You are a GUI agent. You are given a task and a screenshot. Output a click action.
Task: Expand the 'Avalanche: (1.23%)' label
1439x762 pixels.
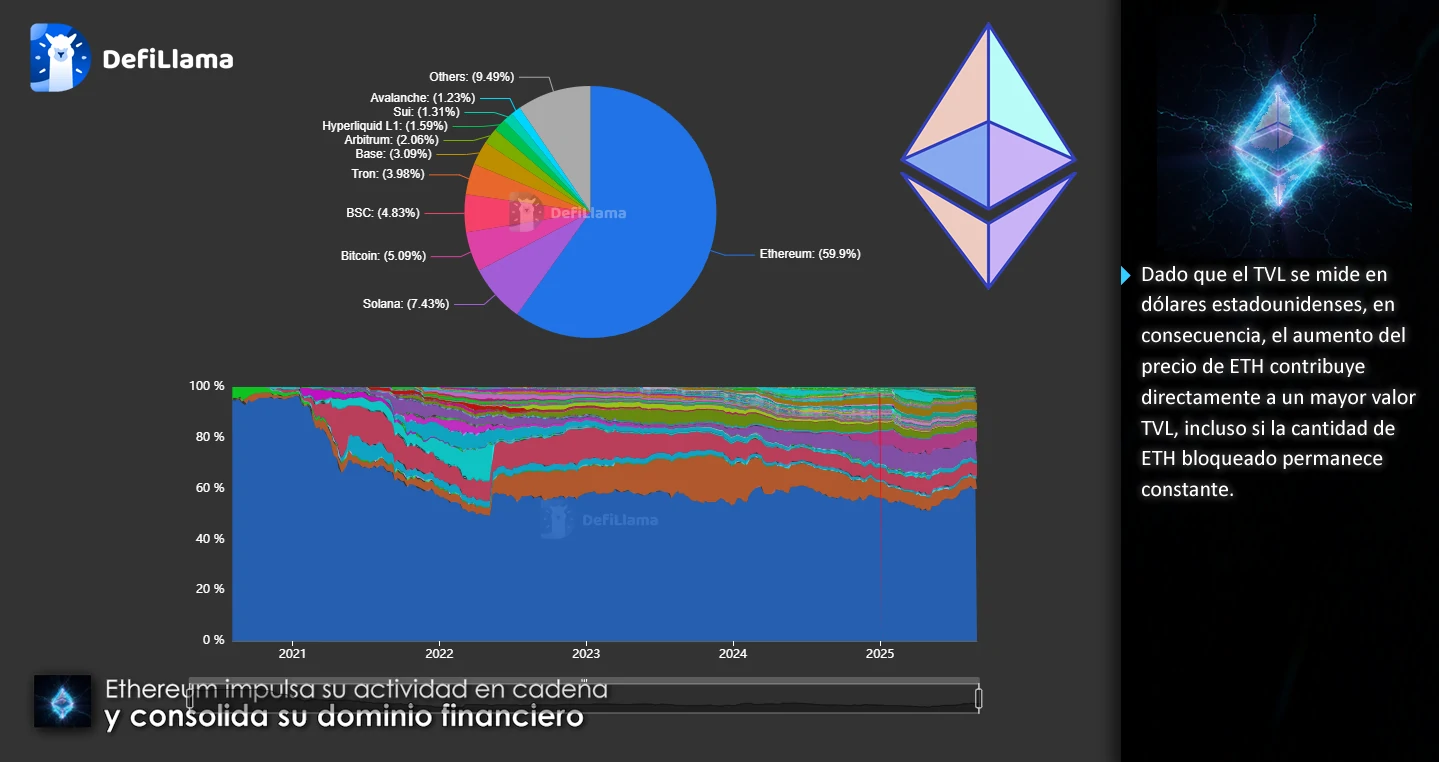click(423, 98)
